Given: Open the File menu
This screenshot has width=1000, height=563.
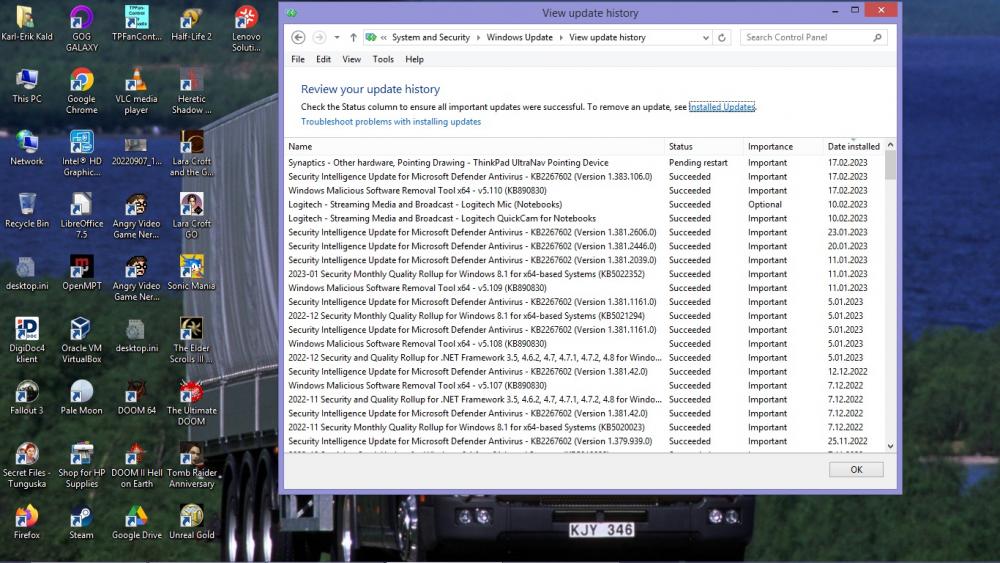Looking at the screenshot, I should click(298, 60).
